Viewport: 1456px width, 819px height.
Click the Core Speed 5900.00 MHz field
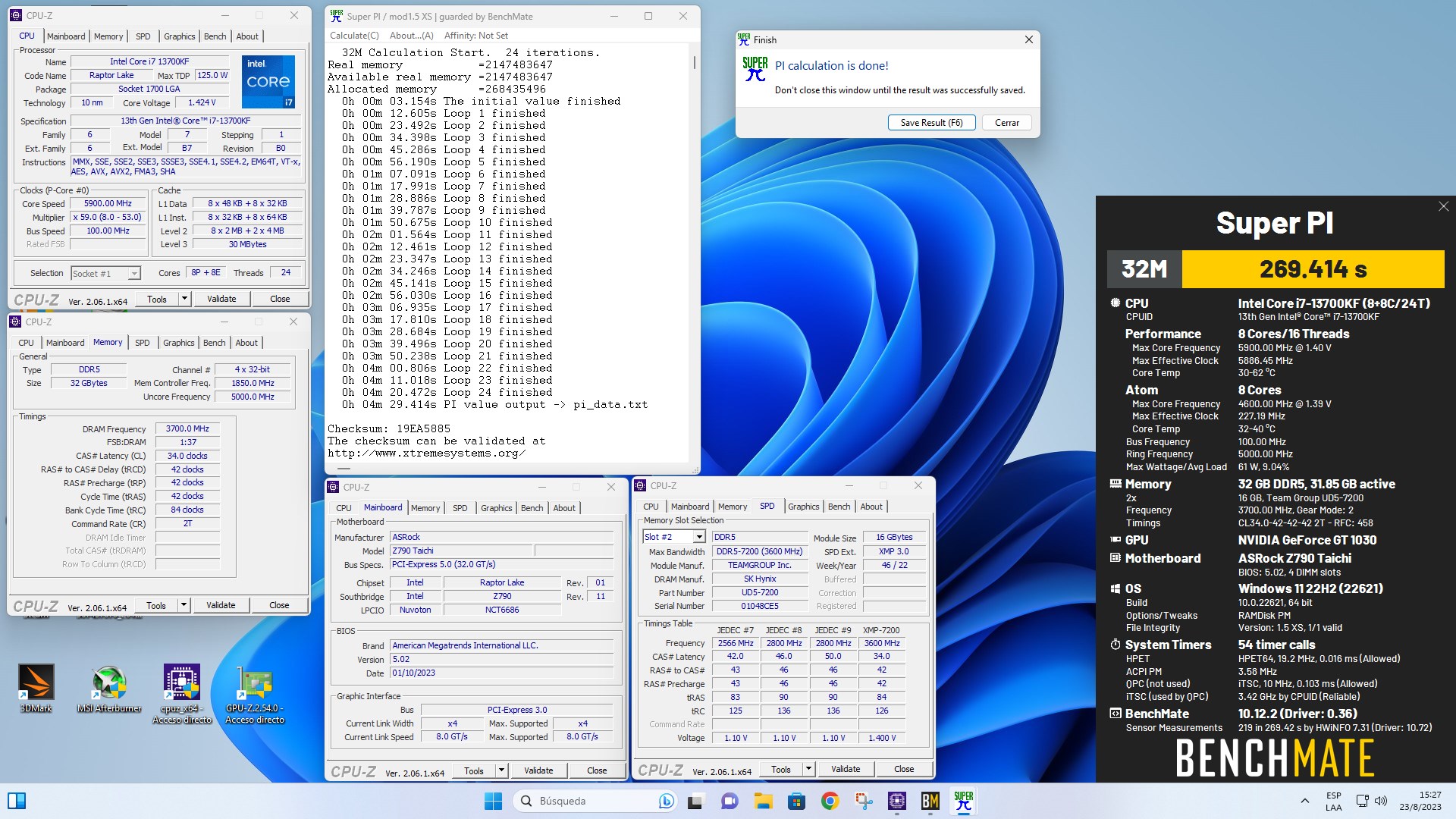(108, 204)
